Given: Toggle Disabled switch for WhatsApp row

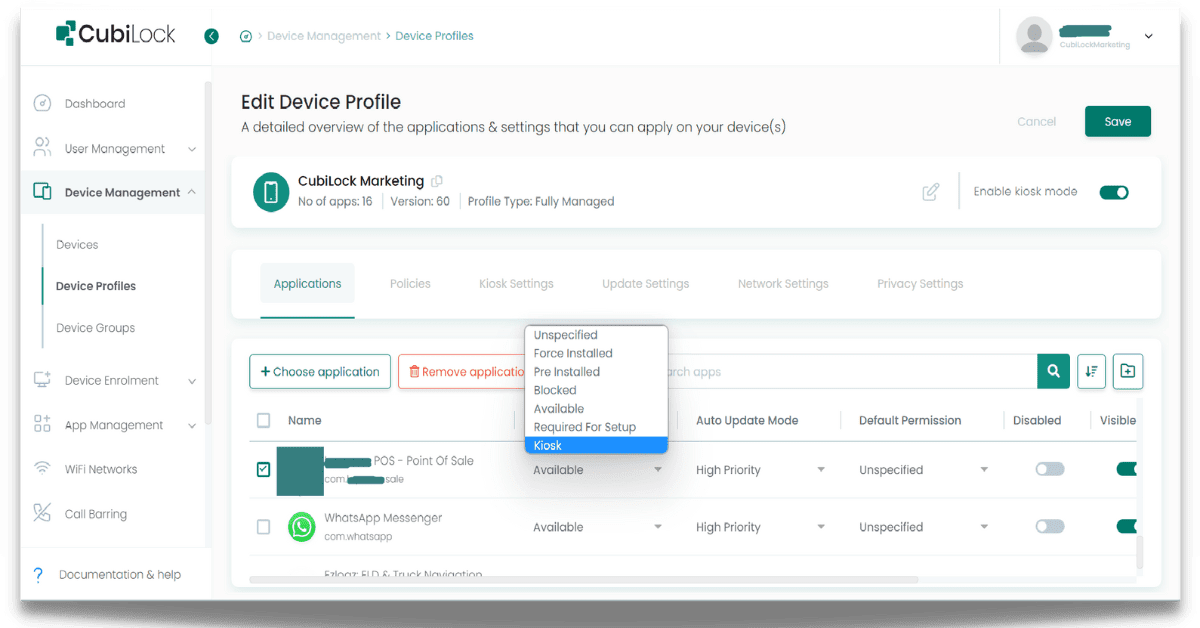Looking at the screenshot, I should 1050,526.
